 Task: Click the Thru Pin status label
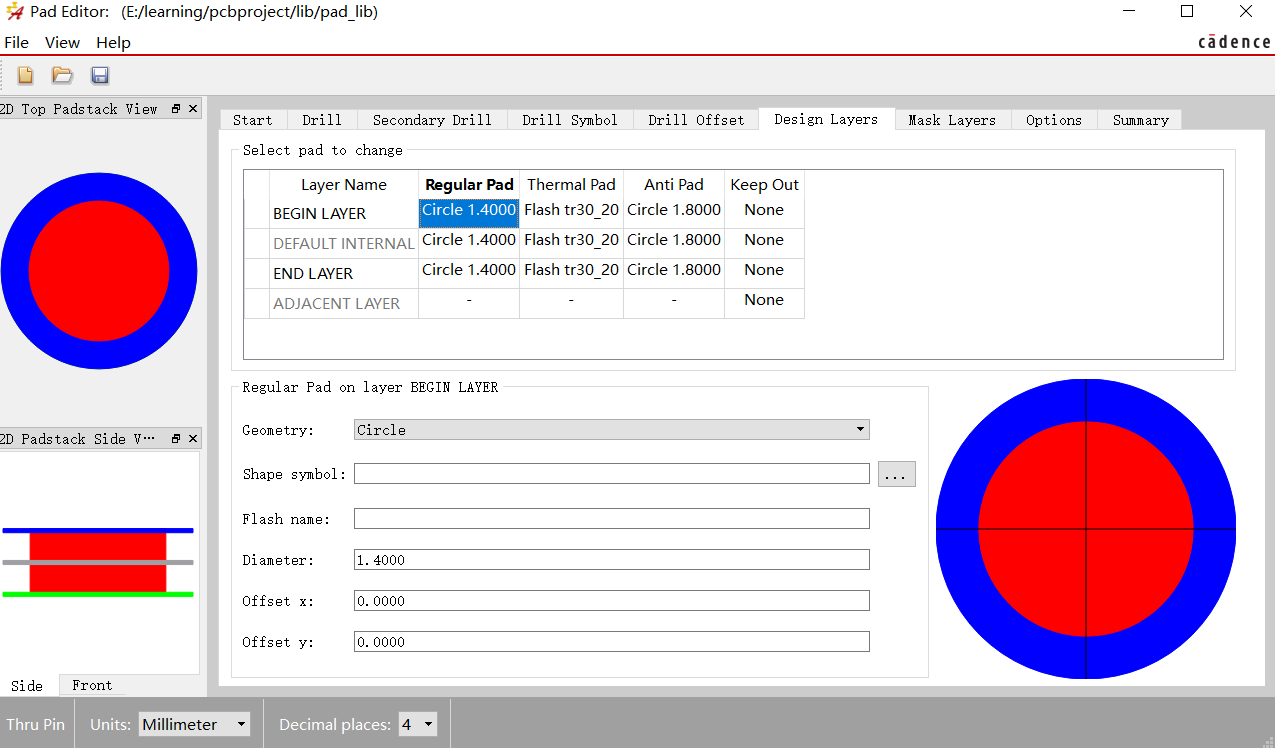35,724
